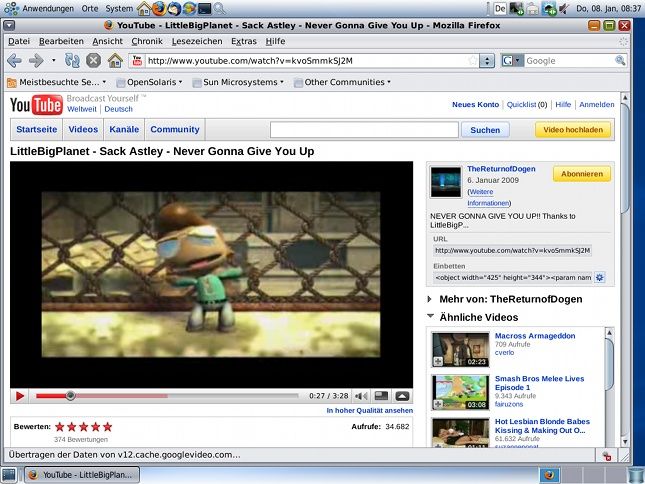Go back with the Firefox back arrow
645x484 pixels.
(14, 61)
